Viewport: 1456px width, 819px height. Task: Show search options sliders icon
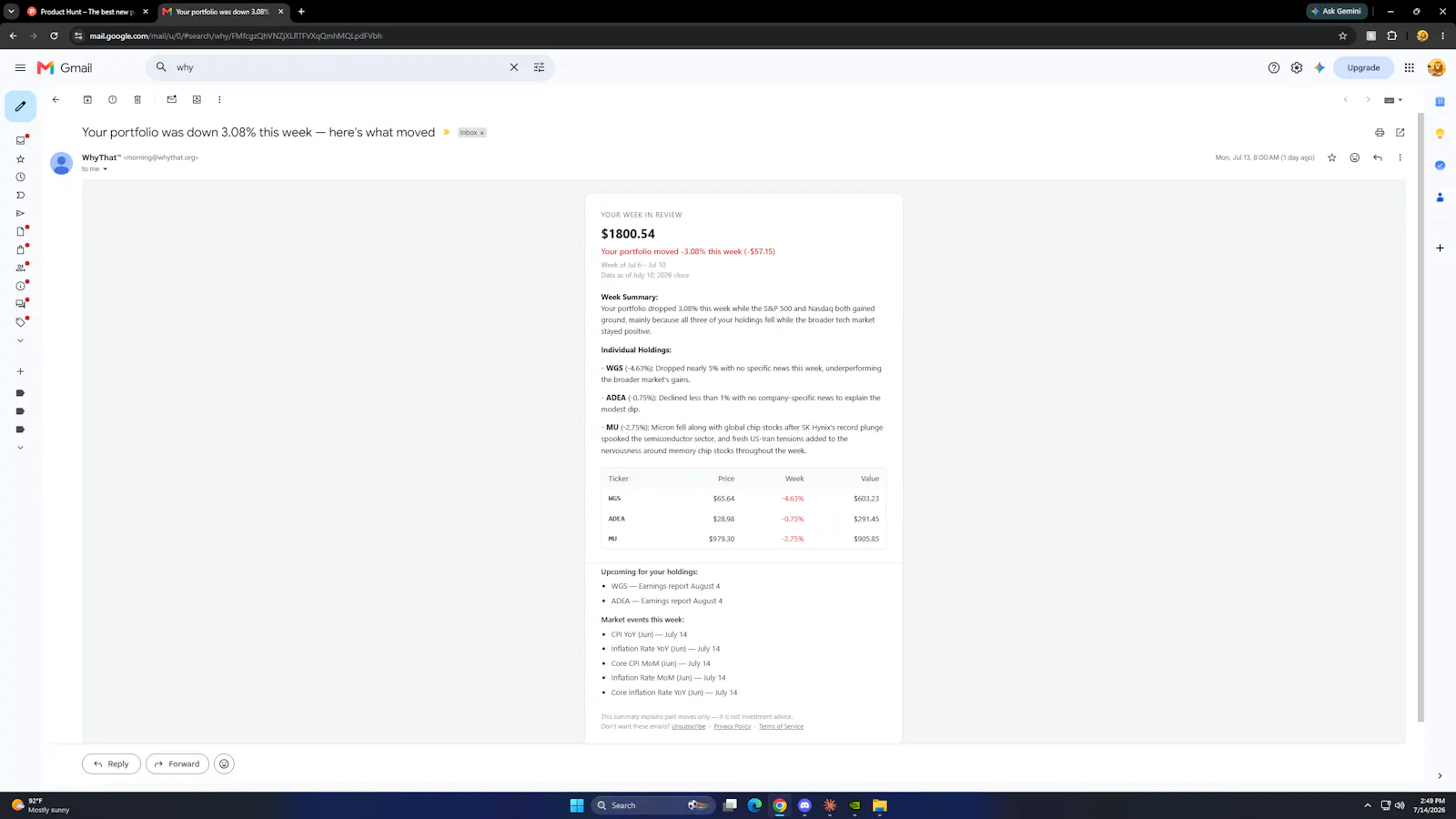click(539, 67)
